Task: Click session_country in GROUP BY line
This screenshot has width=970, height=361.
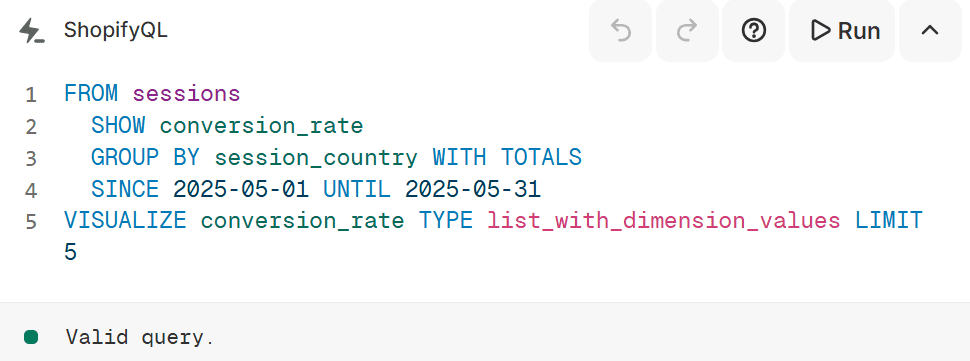Action: 316,158
